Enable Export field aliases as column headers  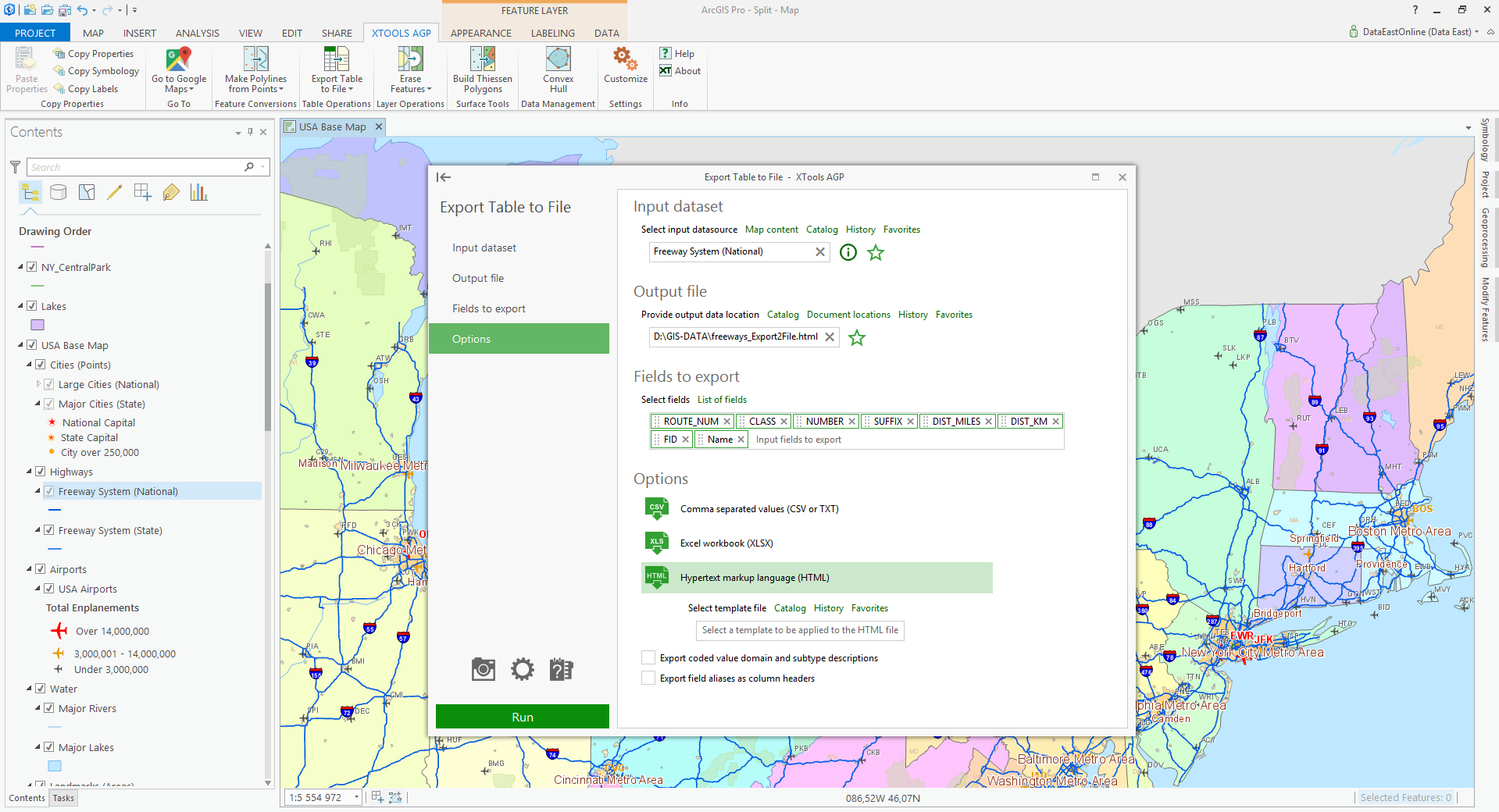pyautogui.click(x=648, y=678)
